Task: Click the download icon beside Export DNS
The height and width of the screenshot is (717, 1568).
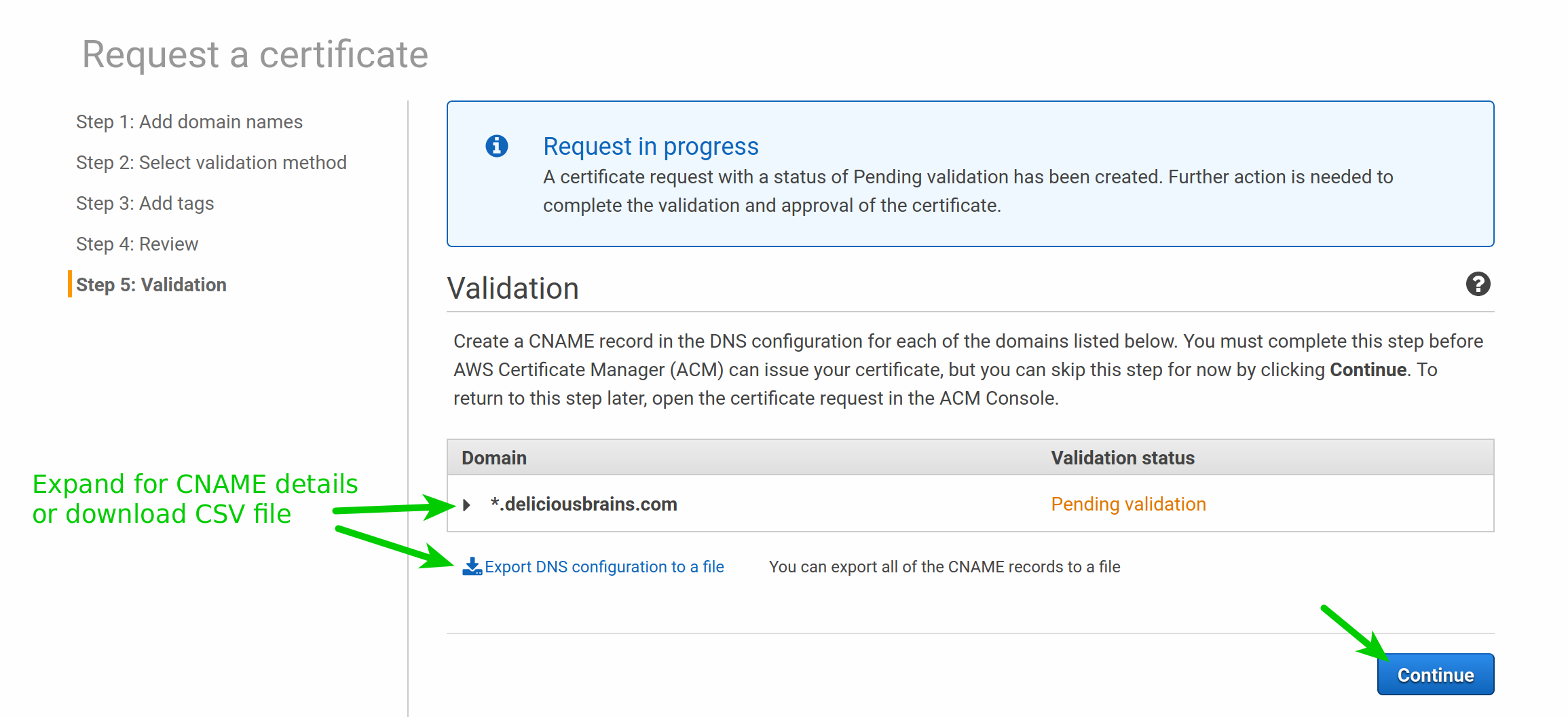Action: (472, 566)
